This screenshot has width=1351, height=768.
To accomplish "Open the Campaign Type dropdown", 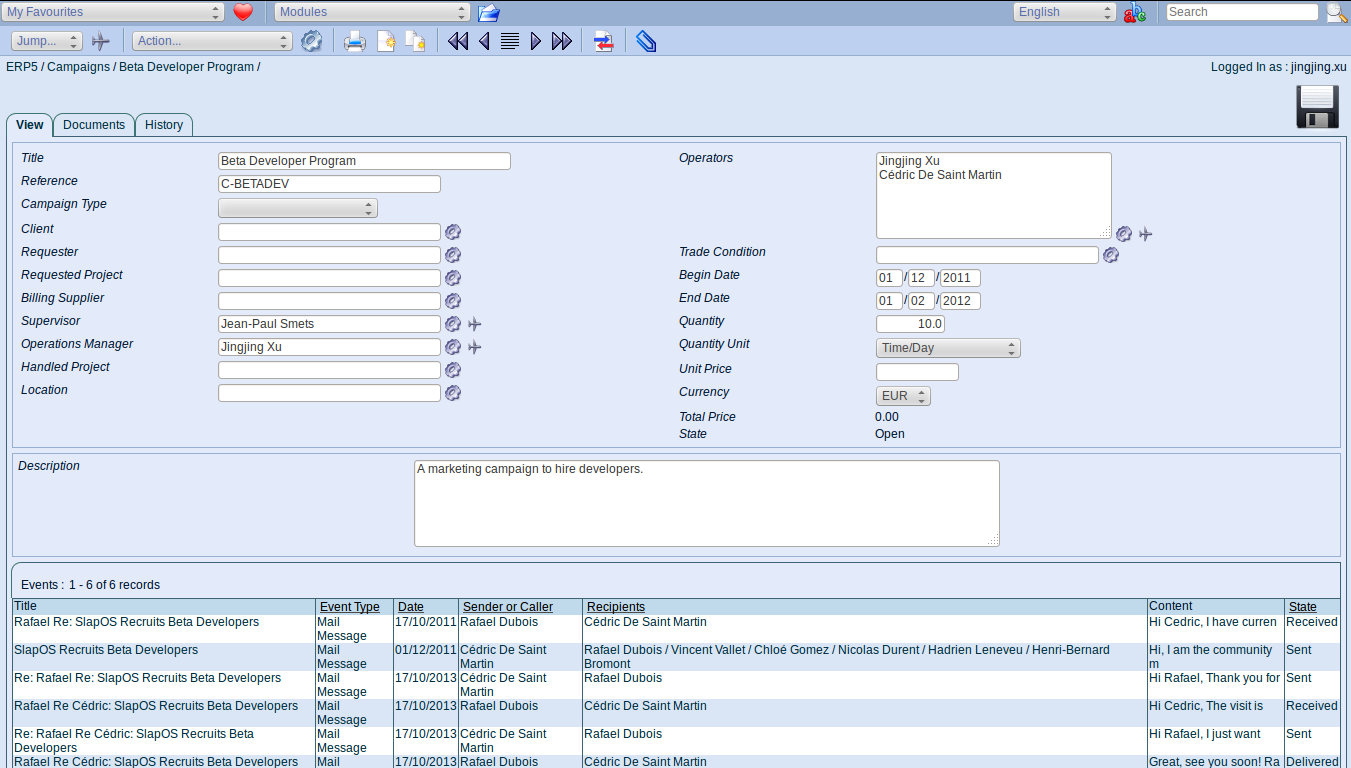I will (x=298, y=208).
